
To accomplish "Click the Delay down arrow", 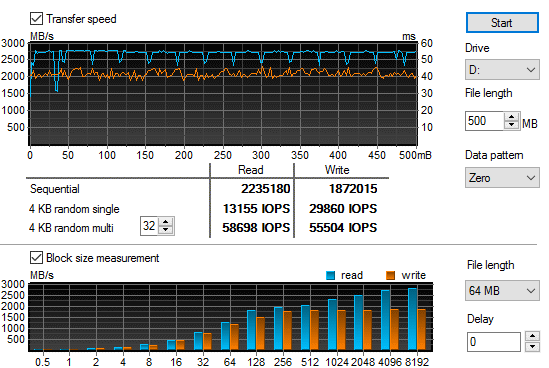I will pyautogui.click(x=532, y=346).
